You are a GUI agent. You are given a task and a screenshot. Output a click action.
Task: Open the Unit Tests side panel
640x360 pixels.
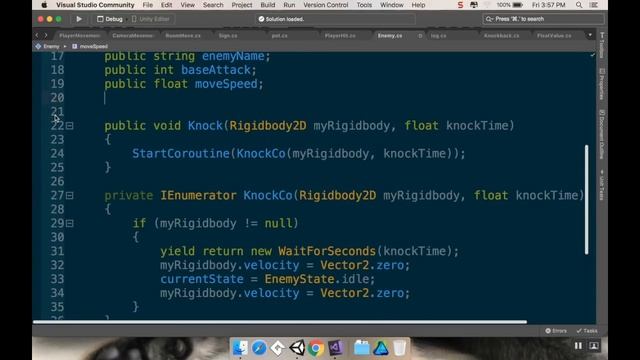[x=602, y=185]
